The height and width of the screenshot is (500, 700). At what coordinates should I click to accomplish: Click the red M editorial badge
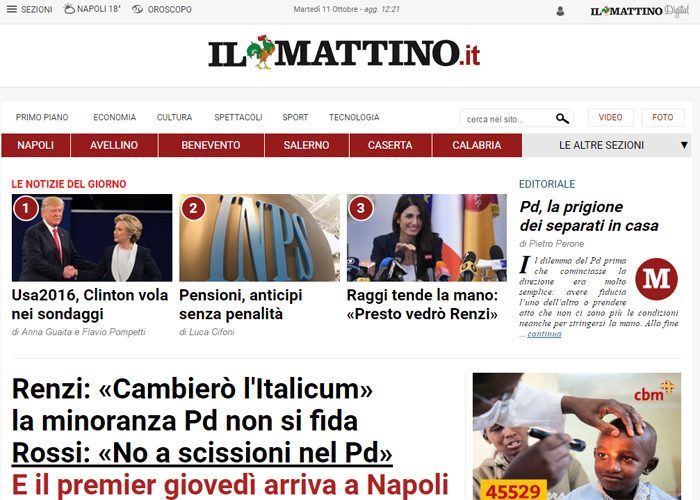656,279
